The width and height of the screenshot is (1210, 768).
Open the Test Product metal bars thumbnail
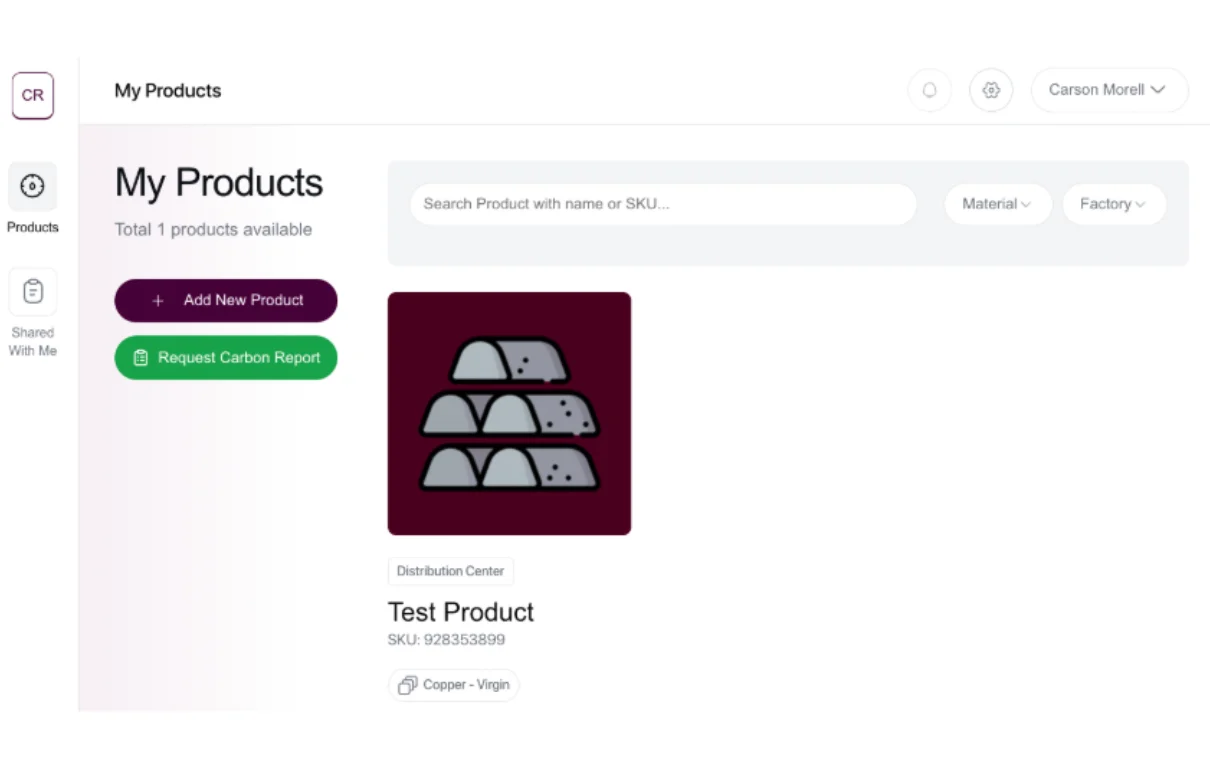[x=509, y=413]
